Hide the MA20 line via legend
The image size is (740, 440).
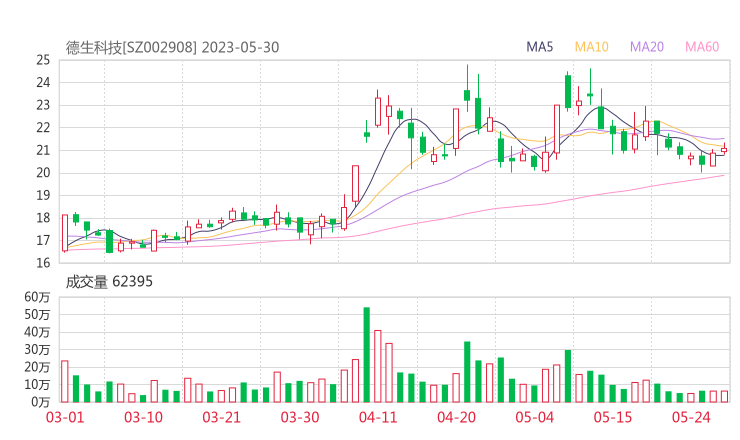(x=647, y=47)
